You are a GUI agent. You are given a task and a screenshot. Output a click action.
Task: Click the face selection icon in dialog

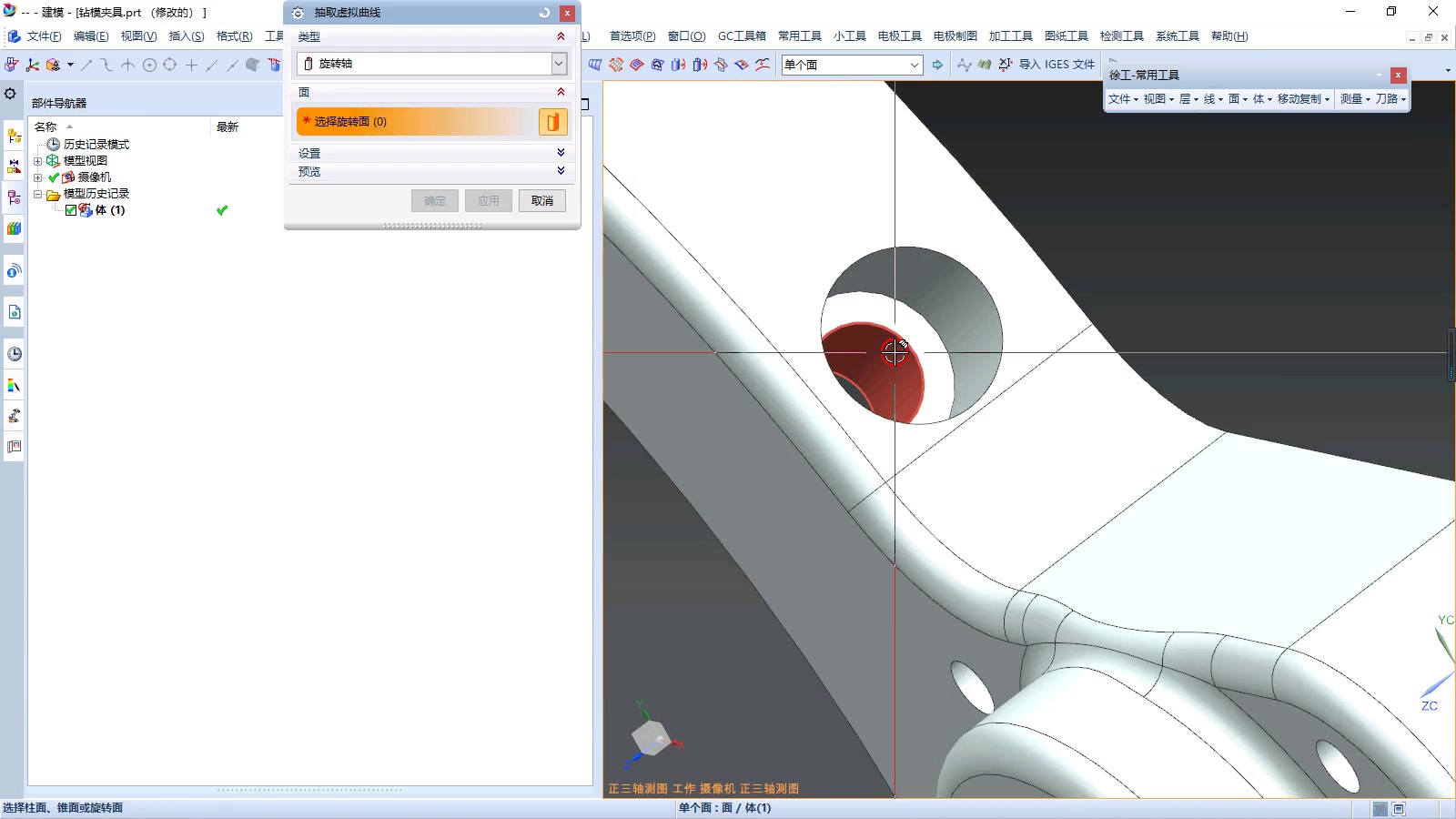pos(552,122)
